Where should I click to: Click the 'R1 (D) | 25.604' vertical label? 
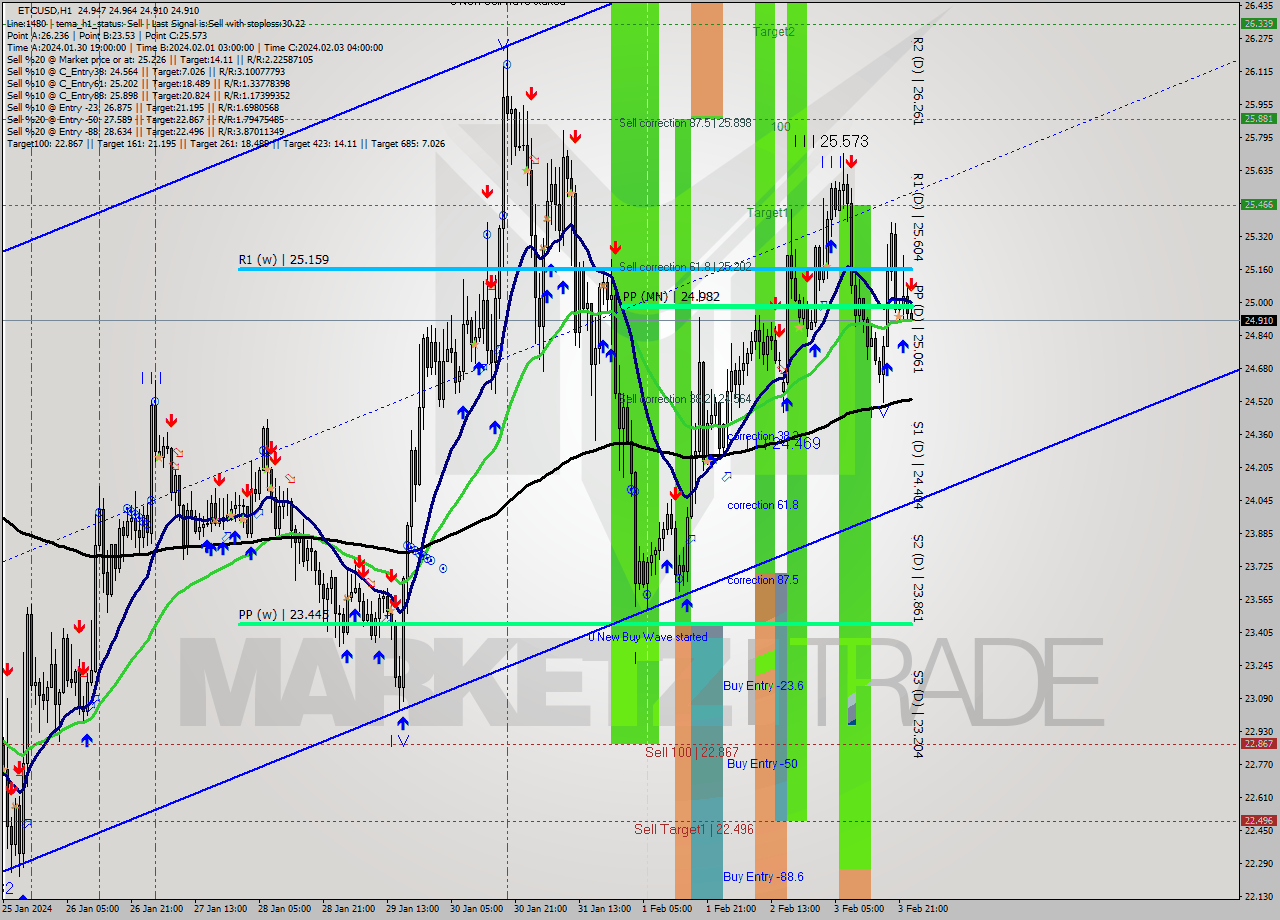tap(918, 218)
